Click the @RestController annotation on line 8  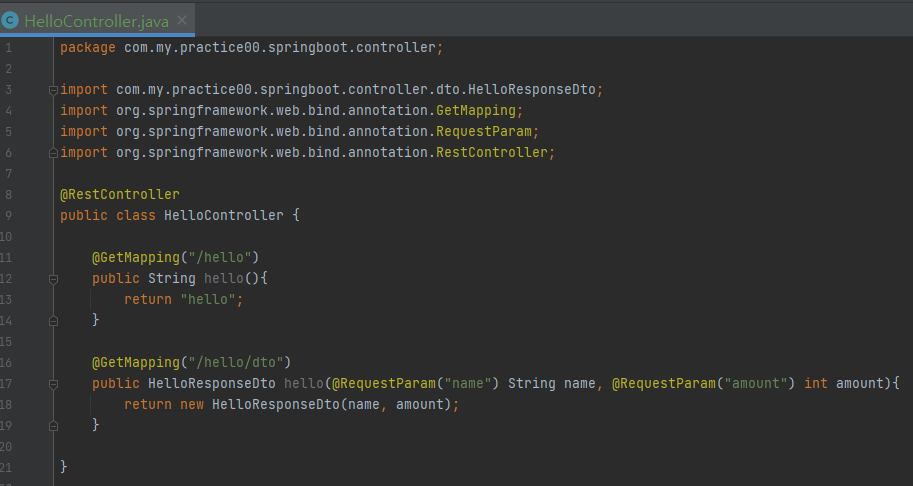119,194
